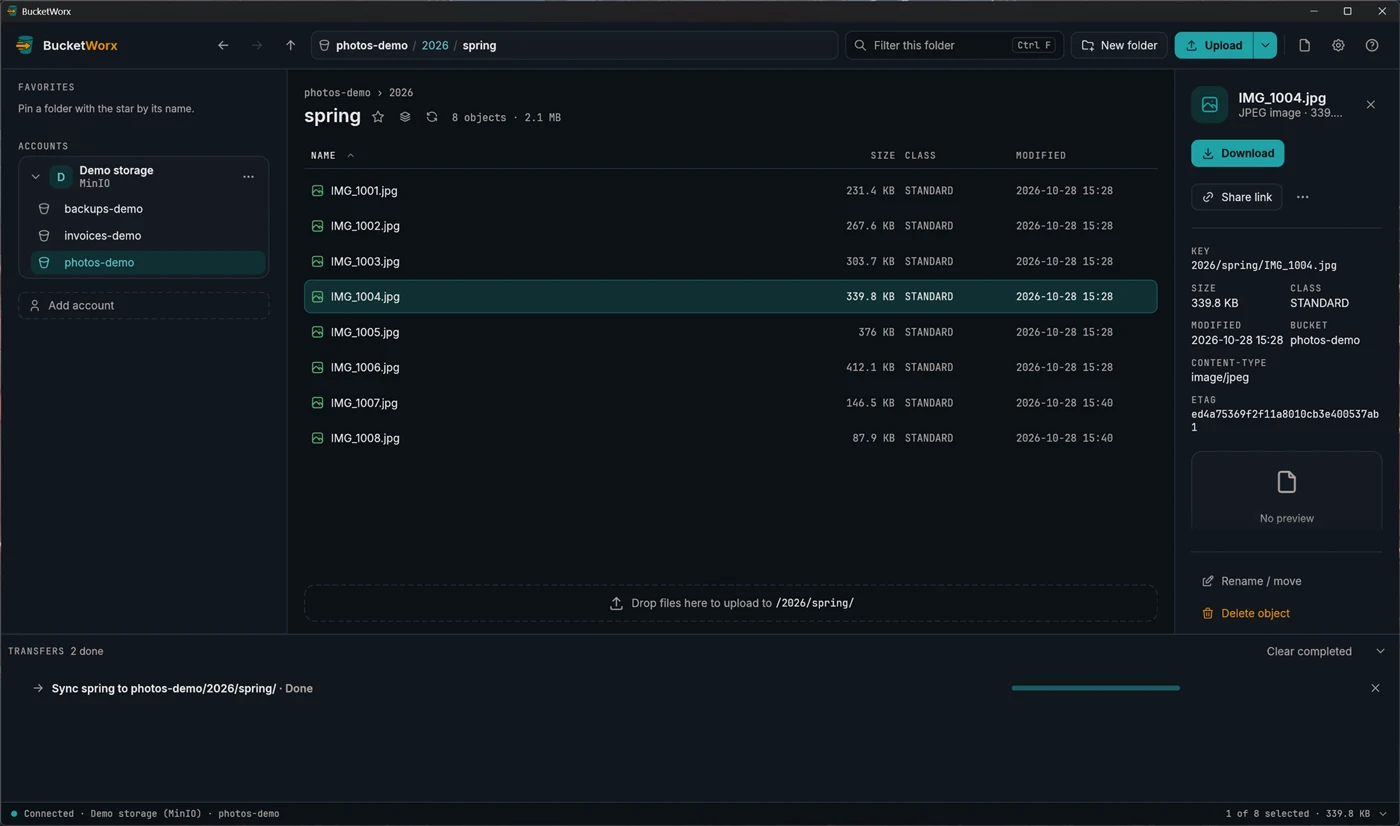
Task: Navigate to 2026 in the path bar
Action: pyautogui.click(x=435, y=45)
